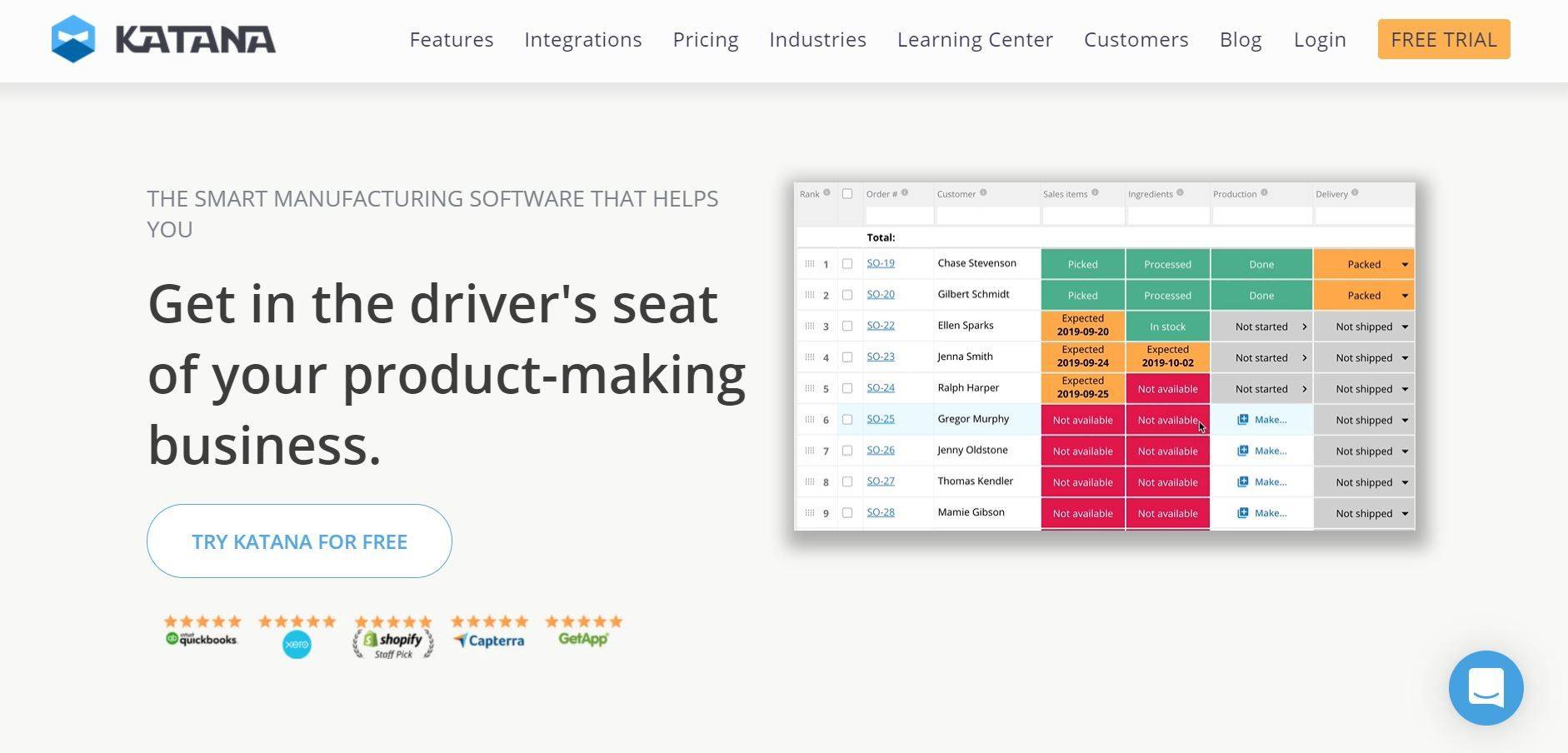Grab the drag handle for row 5
The image size is (1568, 753).
pyautogui.click(x=809, y=388)
